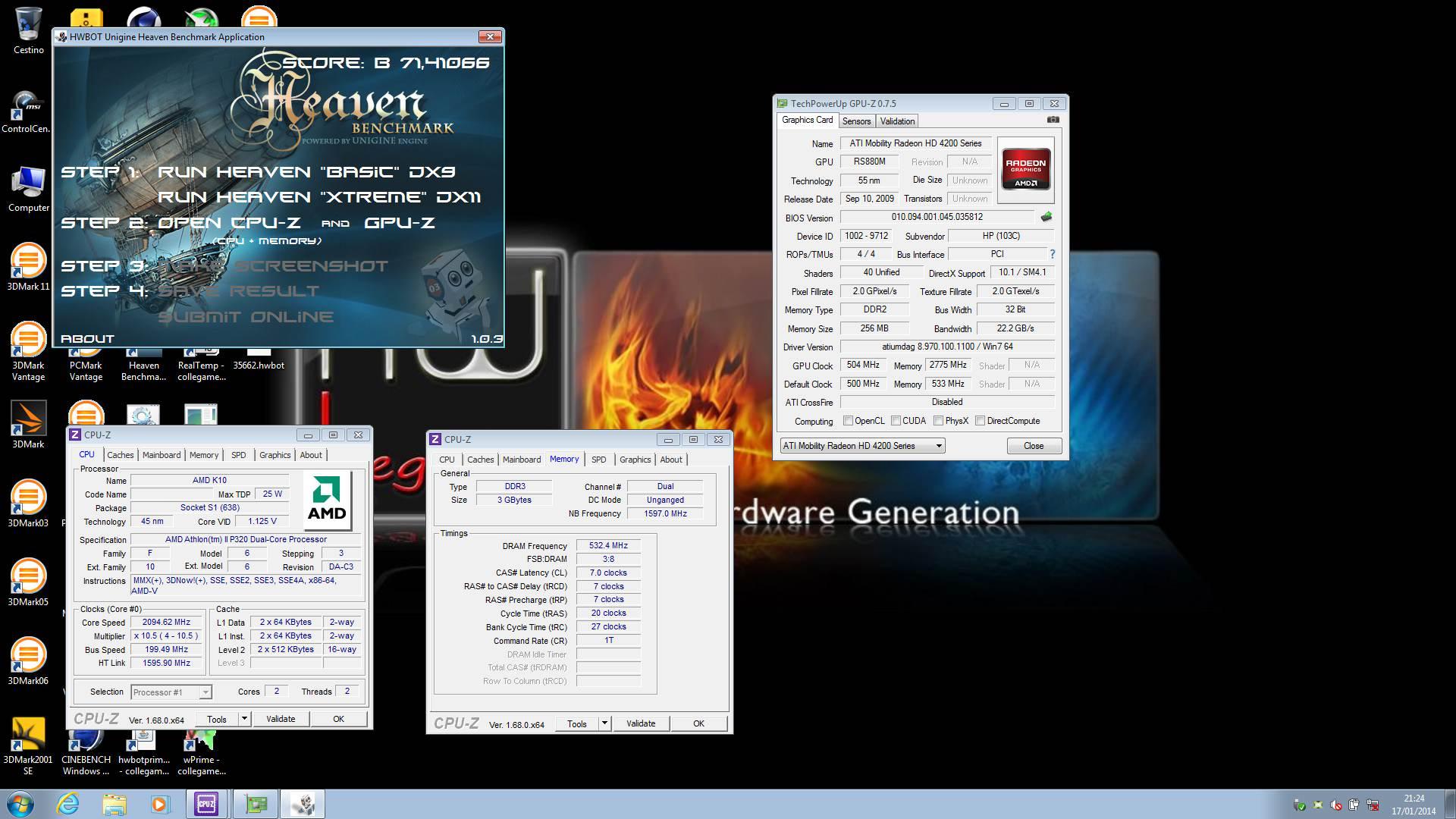Open About tab in left CPU-Z window
This screenshot has height=819, width=1456.
pos(311,455)
